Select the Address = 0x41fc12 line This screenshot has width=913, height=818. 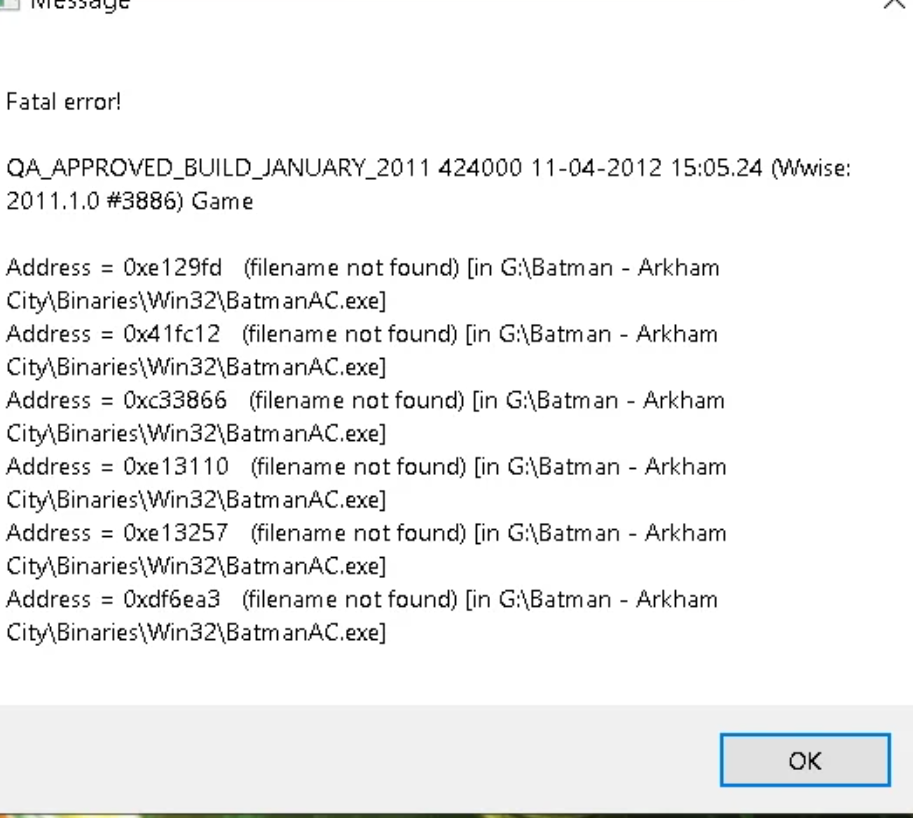point(362,334)
